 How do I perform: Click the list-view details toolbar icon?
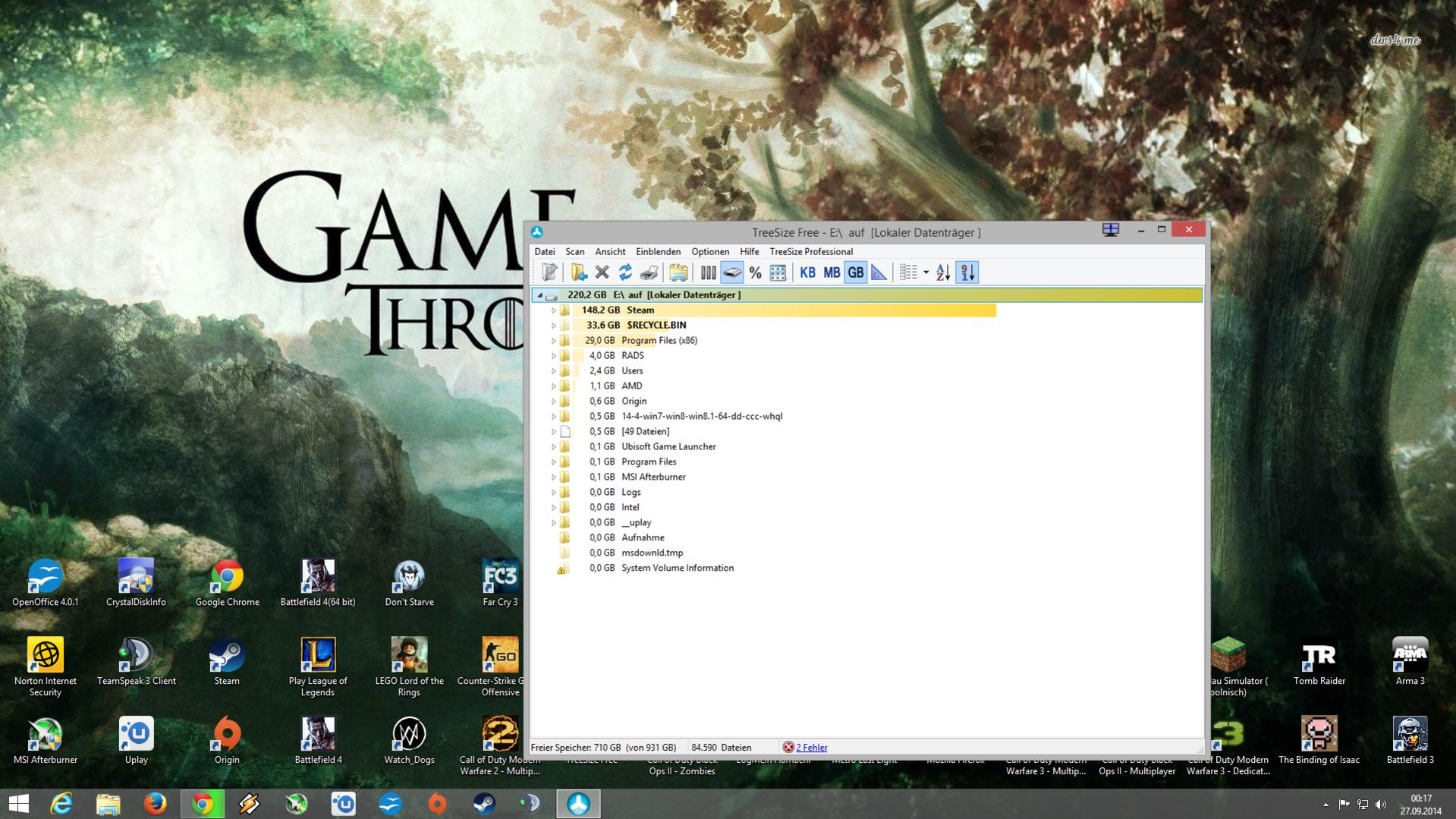[908, 272]
